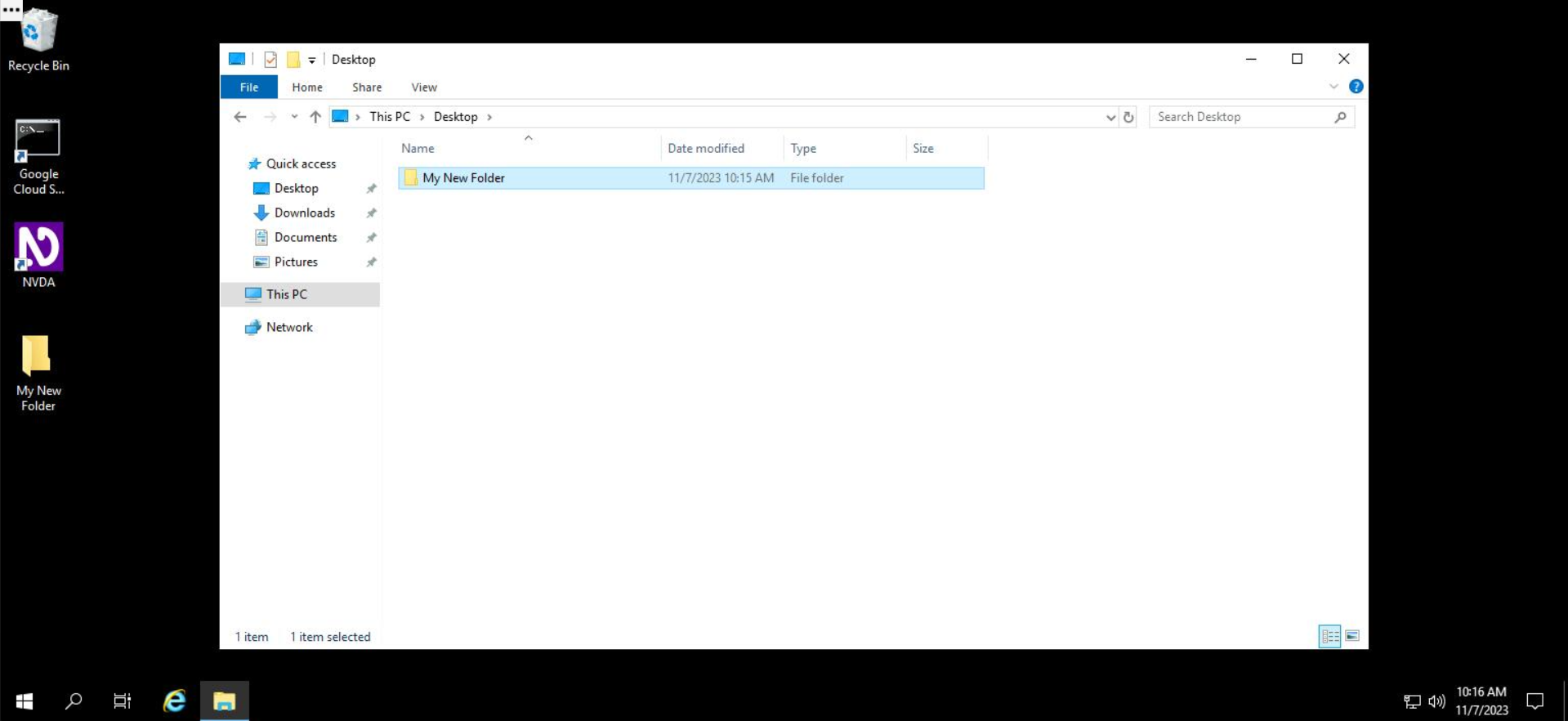This screenshot has height=721, width=1568.
Task: Click the pin icon next to Pictures
Action: (x=371, y=262)
